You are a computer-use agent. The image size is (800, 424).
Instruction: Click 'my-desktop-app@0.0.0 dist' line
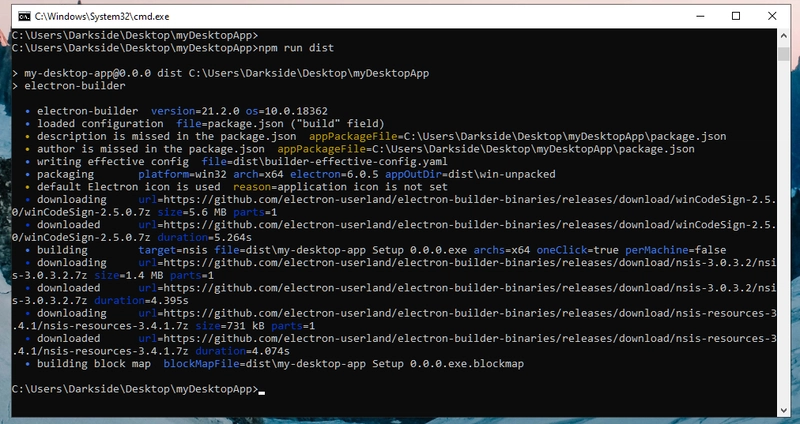tap(220, 73)
